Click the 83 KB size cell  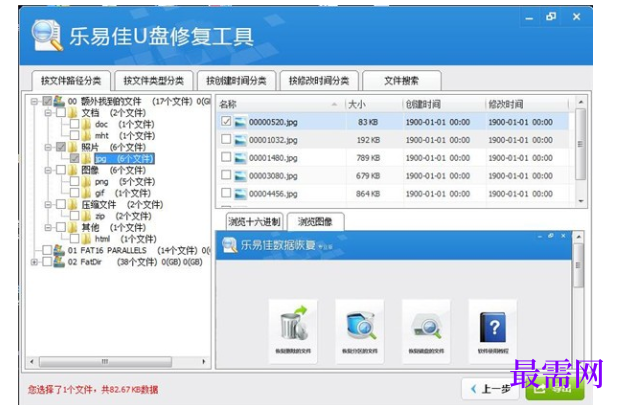click(x=368, y=122)
